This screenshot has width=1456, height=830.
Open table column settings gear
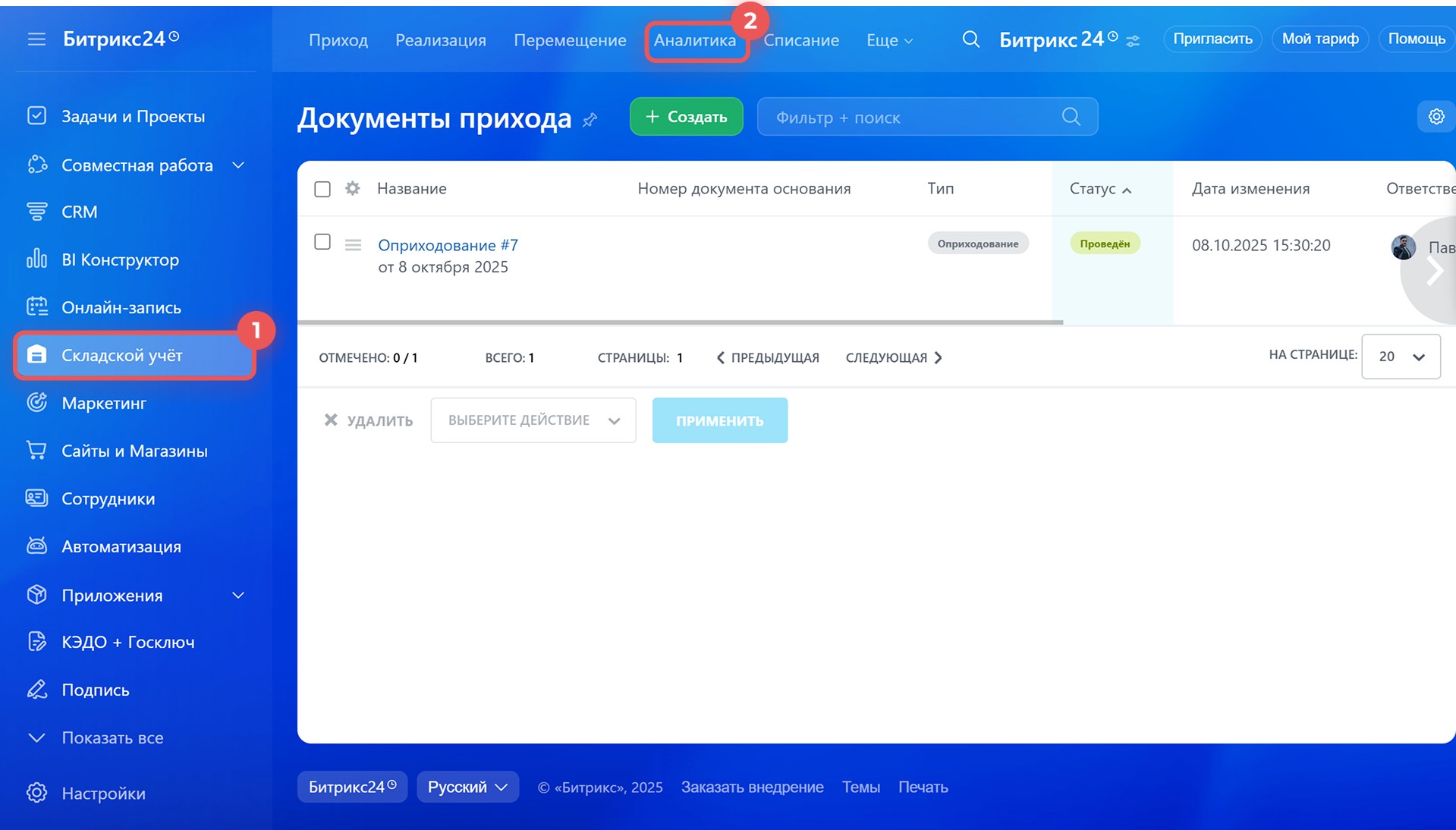[x=352, y=188]
